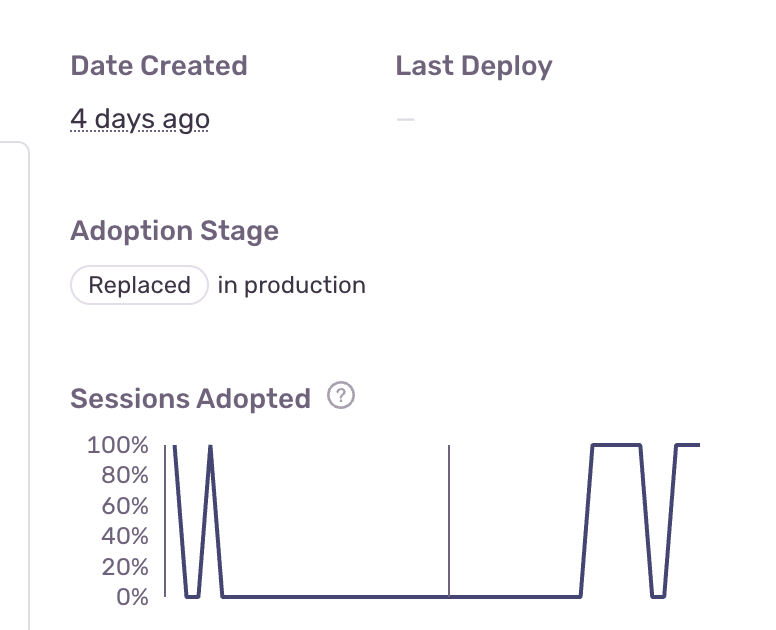Viewport: 776px width, 630px height.
Task: Click the 20% y-axis label
Action: [x=124, y=567]
